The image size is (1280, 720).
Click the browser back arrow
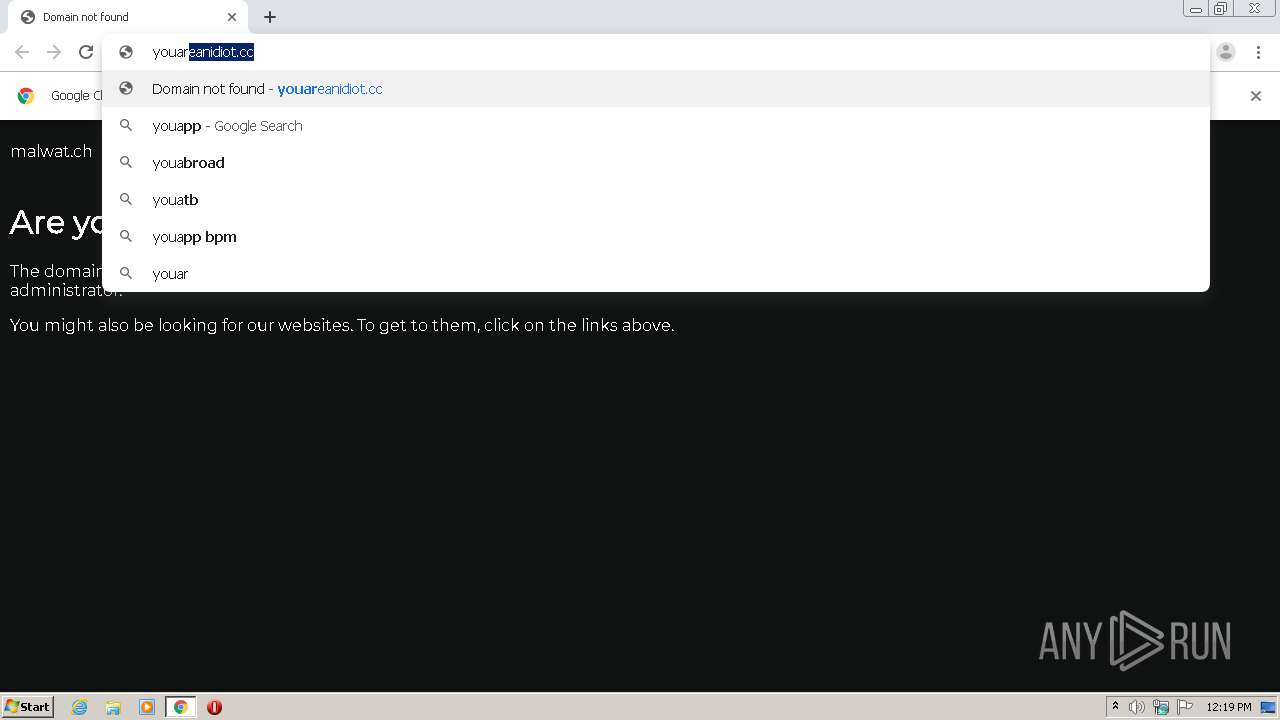pos(22,52)
